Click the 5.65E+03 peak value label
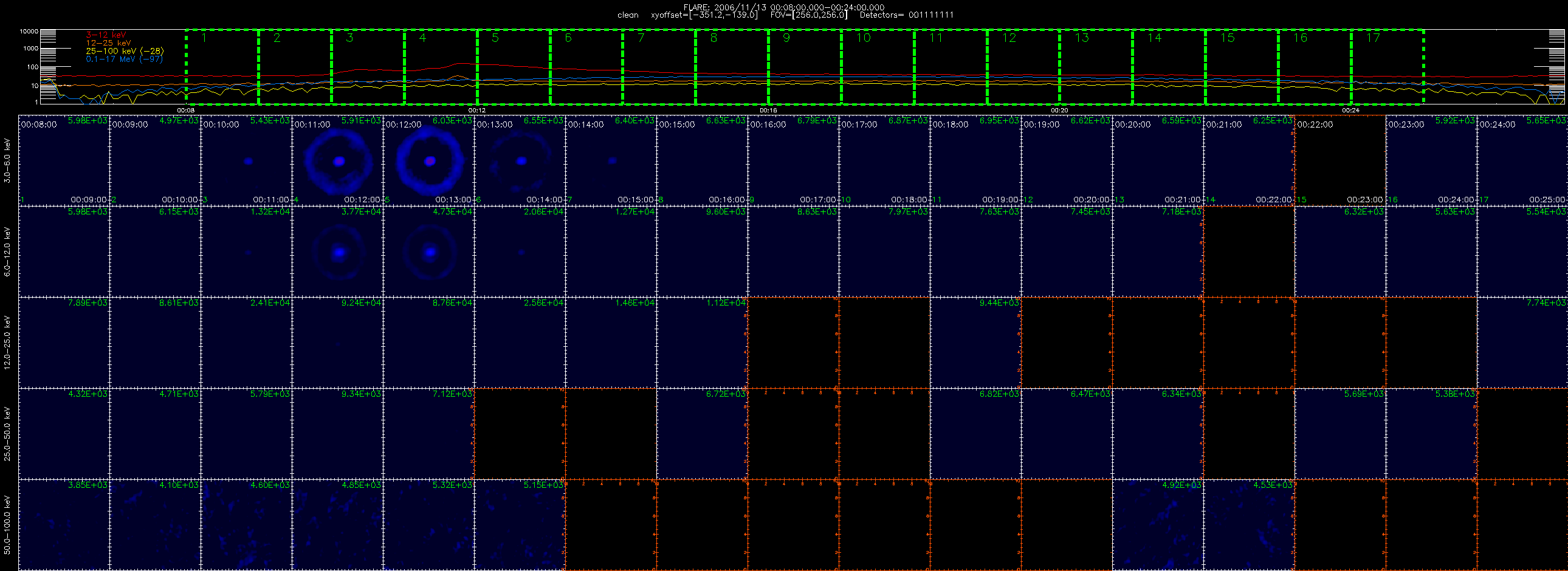The width and height of the screenshot is (1568, 571). tap(1546, 120)
